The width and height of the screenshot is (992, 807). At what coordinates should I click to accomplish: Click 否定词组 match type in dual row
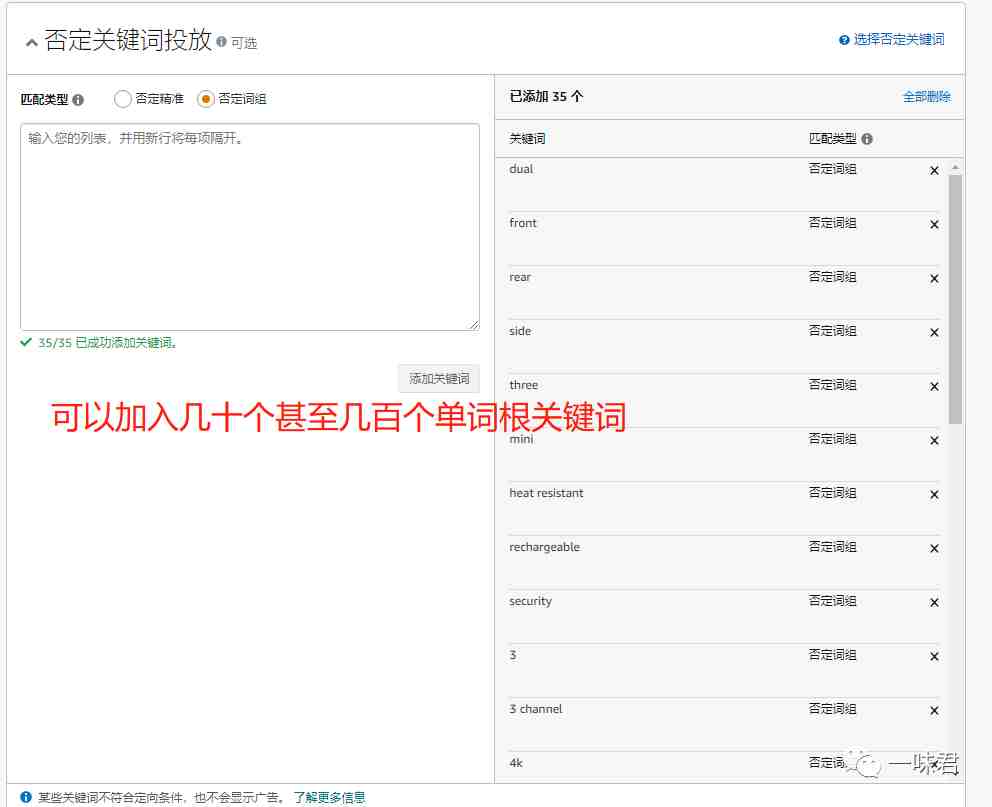click(833, 169)
